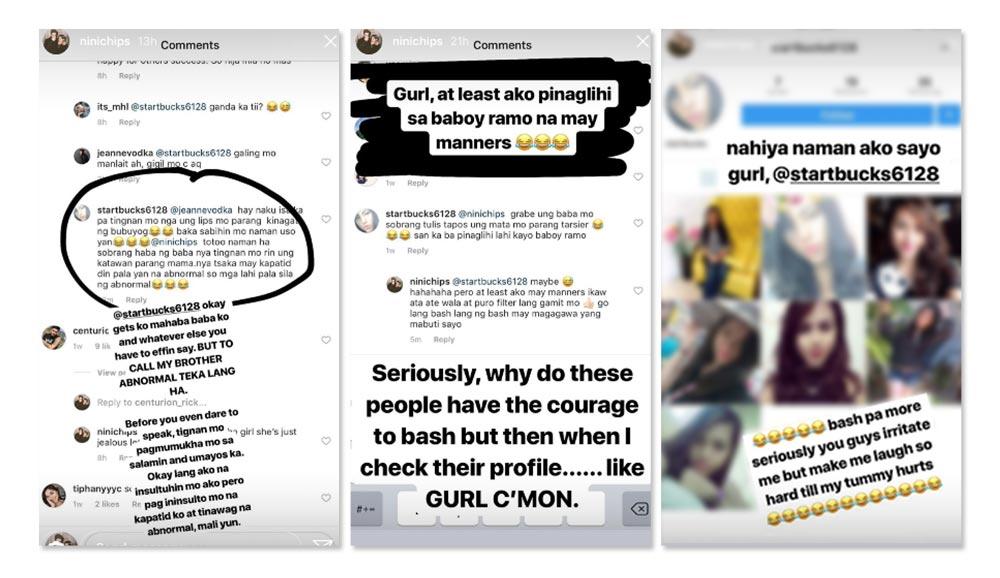
Task: Reply to its_mhl comment
Action: click(129, 122)
